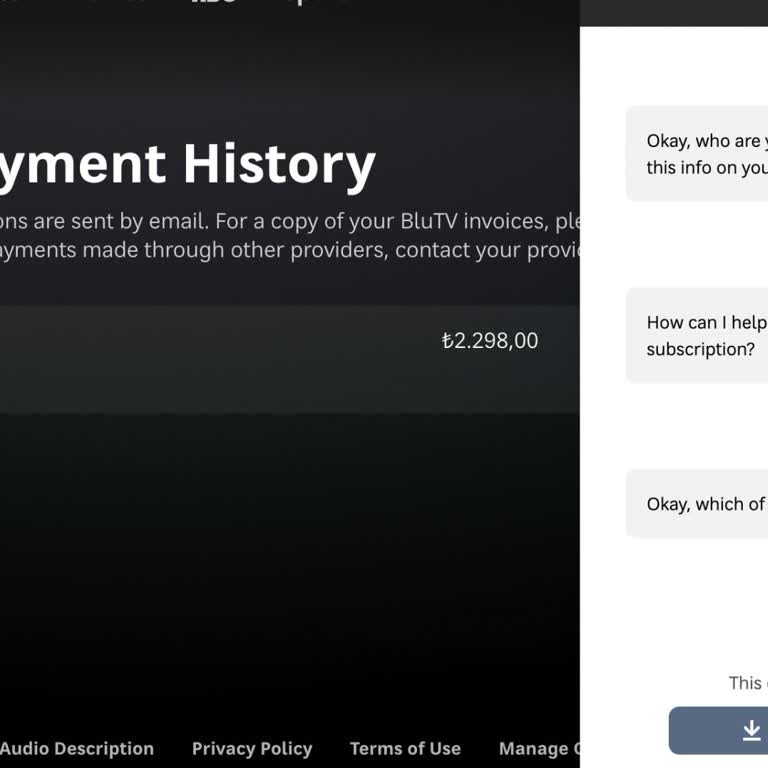The width and height of the screenshot is (768, 768).
Task: Click the 'Okay, which of' chat message
Action: tap(705, 504)
